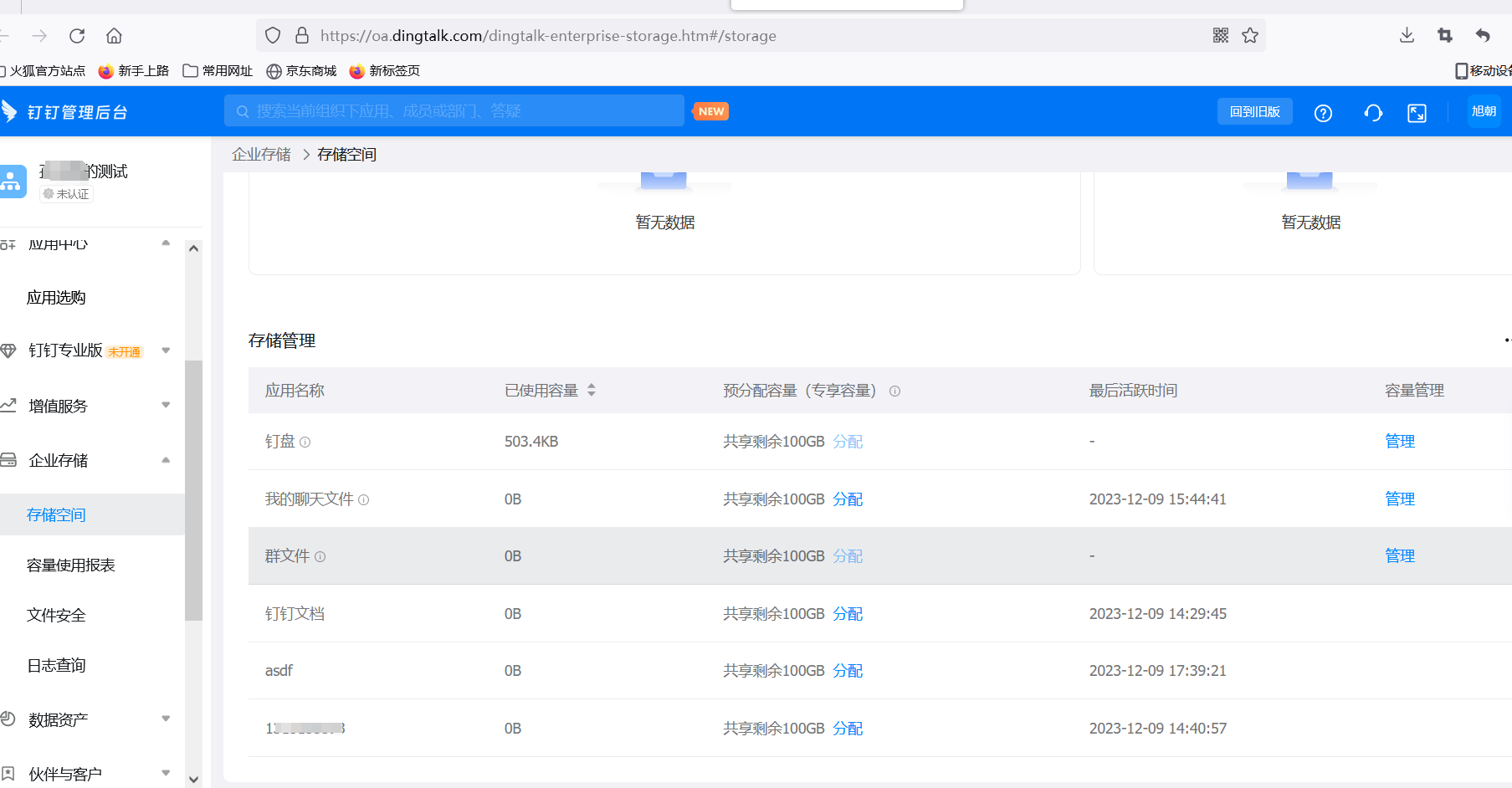Open the 旭朝 user avatar menu
The image size is (1512, 788).
click(x=1484, y=111)
